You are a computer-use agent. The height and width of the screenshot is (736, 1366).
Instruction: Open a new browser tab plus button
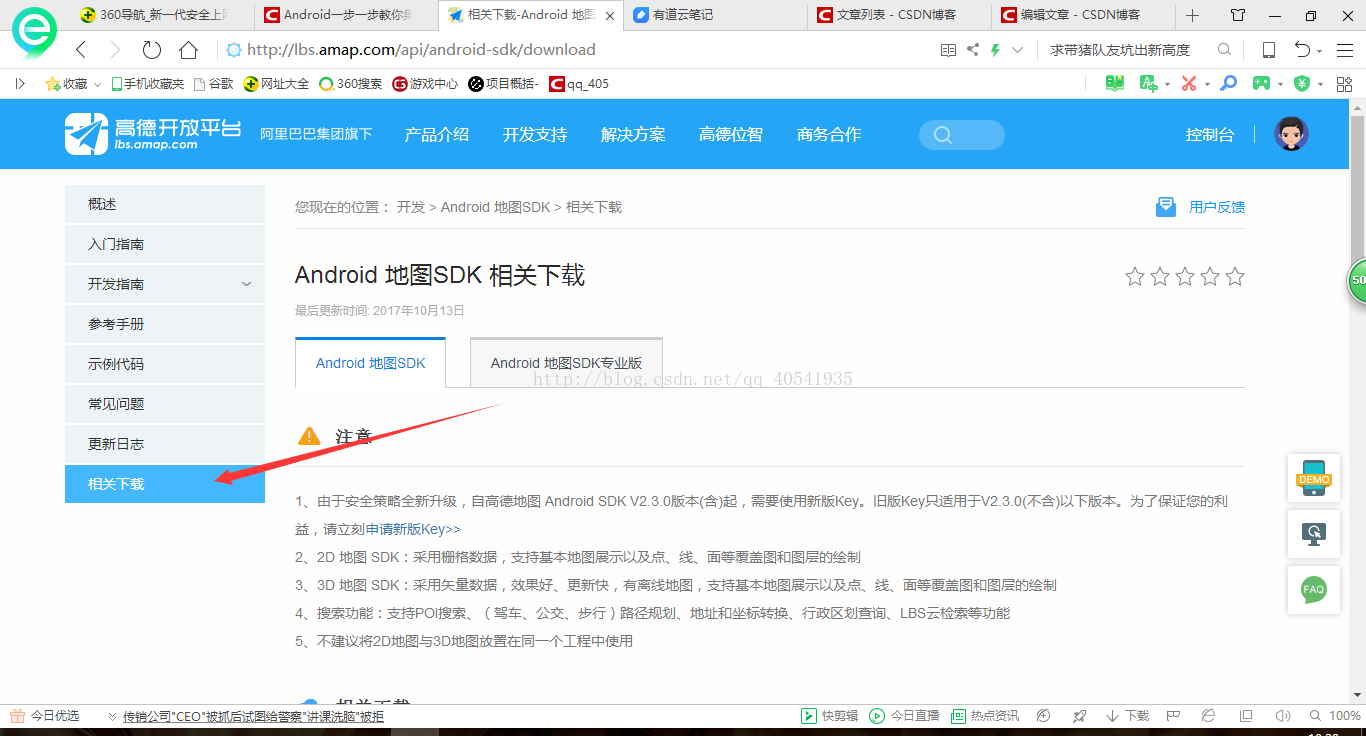pos(1192,15)
